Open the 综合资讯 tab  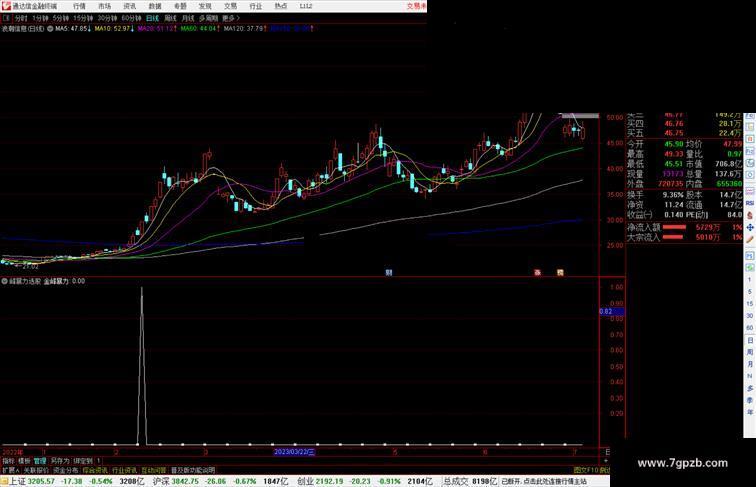click(95, 470)
